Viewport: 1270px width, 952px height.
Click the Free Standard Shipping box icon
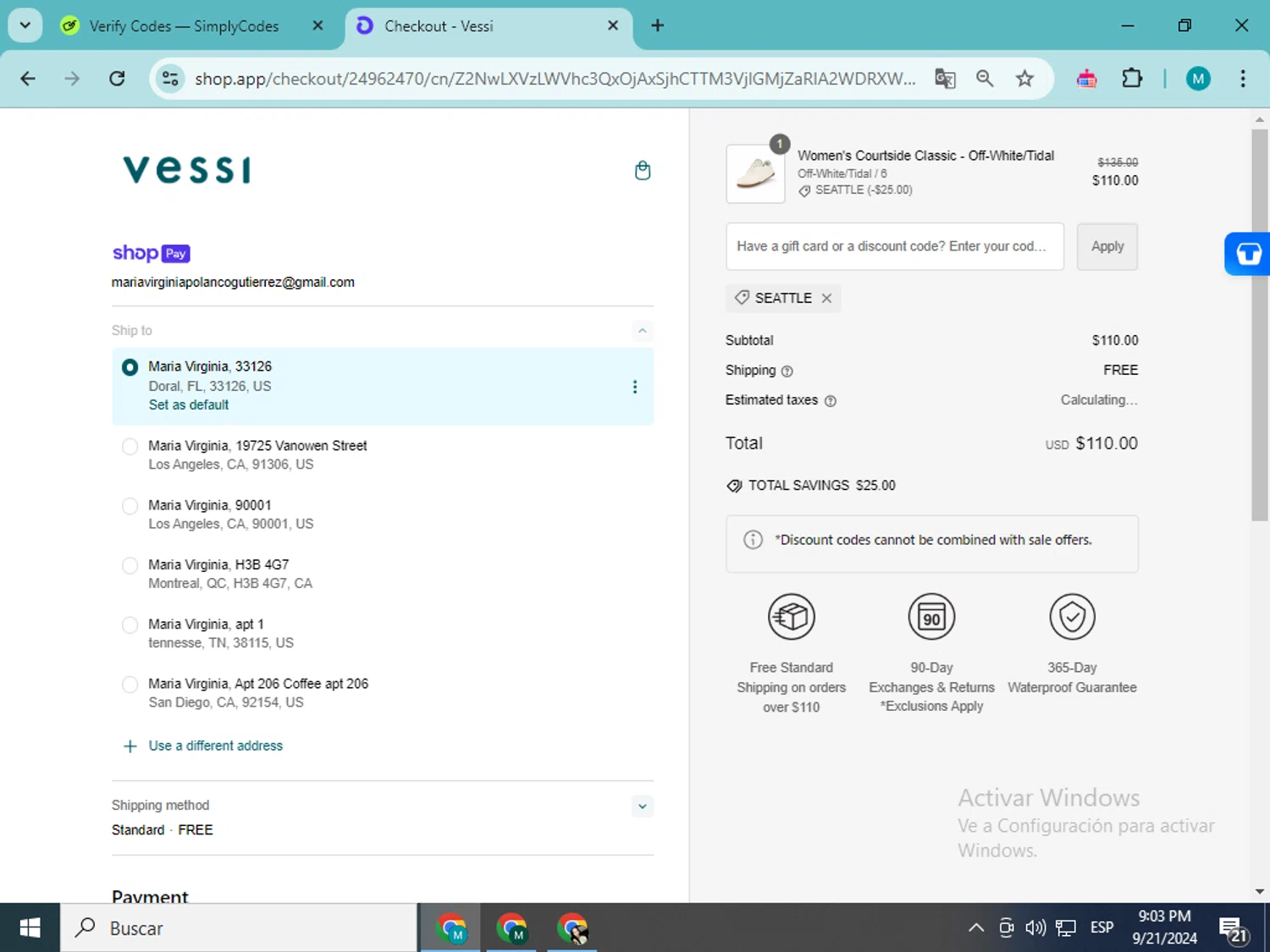(x=791, y=617)
